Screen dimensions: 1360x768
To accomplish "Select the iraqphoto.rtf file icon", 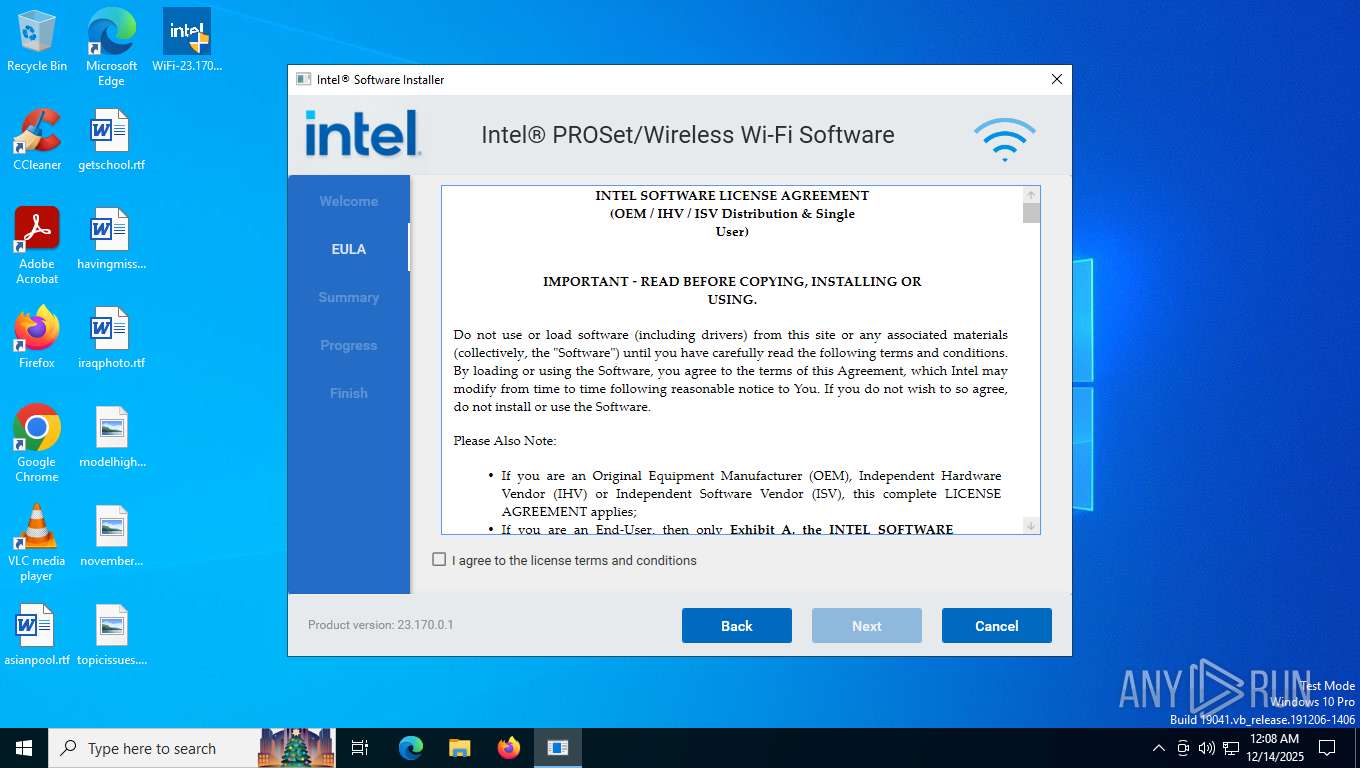I will point(111,338).
